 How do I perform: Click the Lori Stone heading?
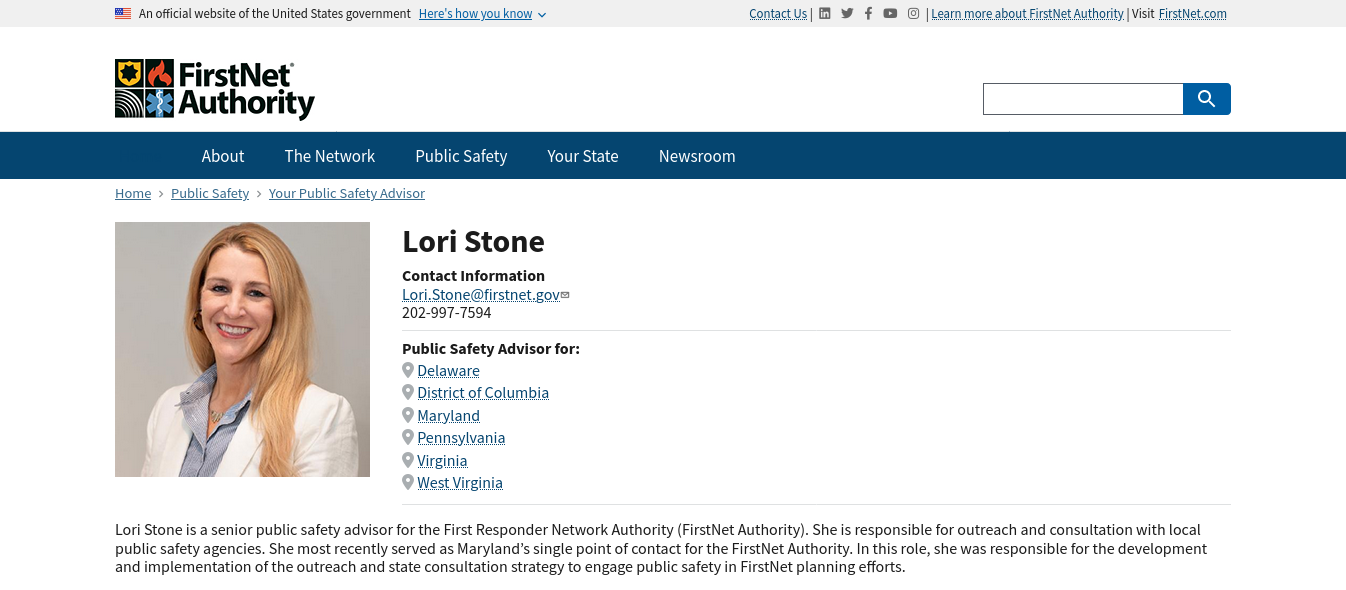(x=473, y=241)
